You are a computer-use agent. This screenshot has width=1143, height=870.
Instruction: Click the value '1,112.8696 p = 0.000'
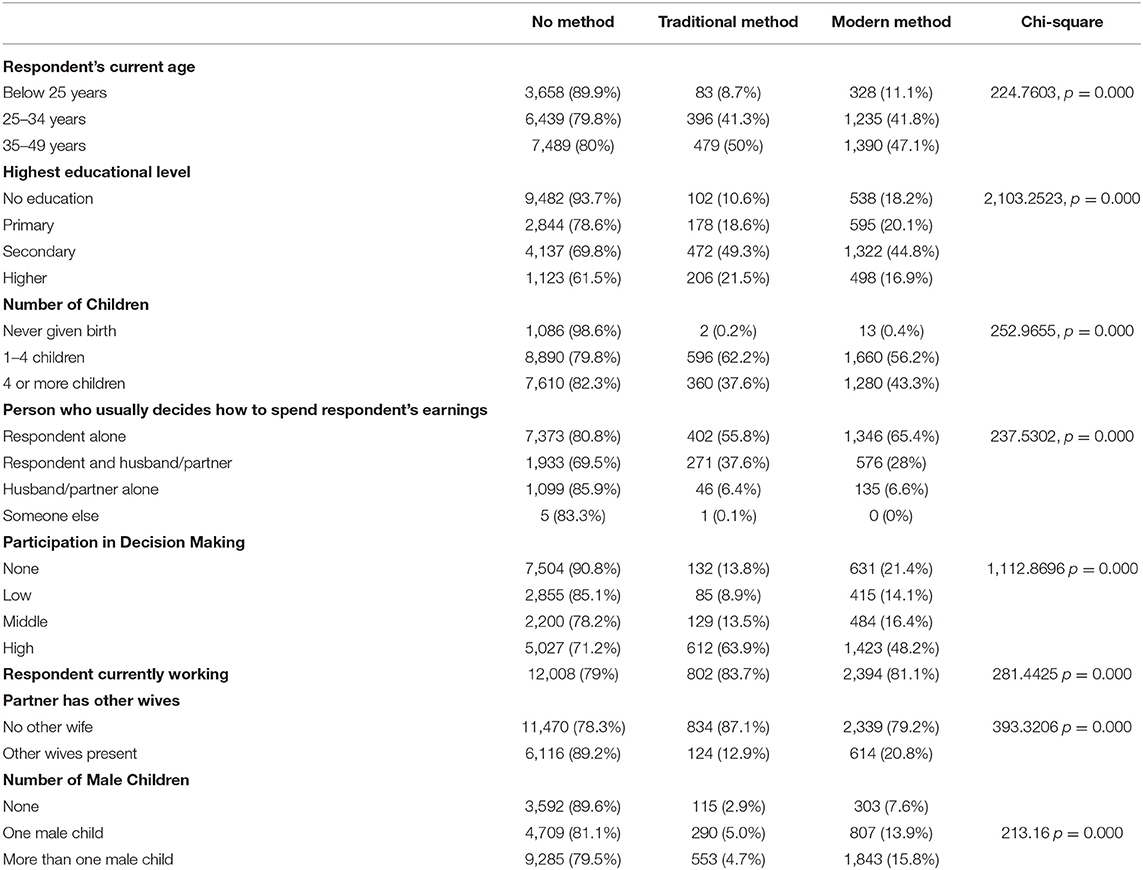(1062, 569)
